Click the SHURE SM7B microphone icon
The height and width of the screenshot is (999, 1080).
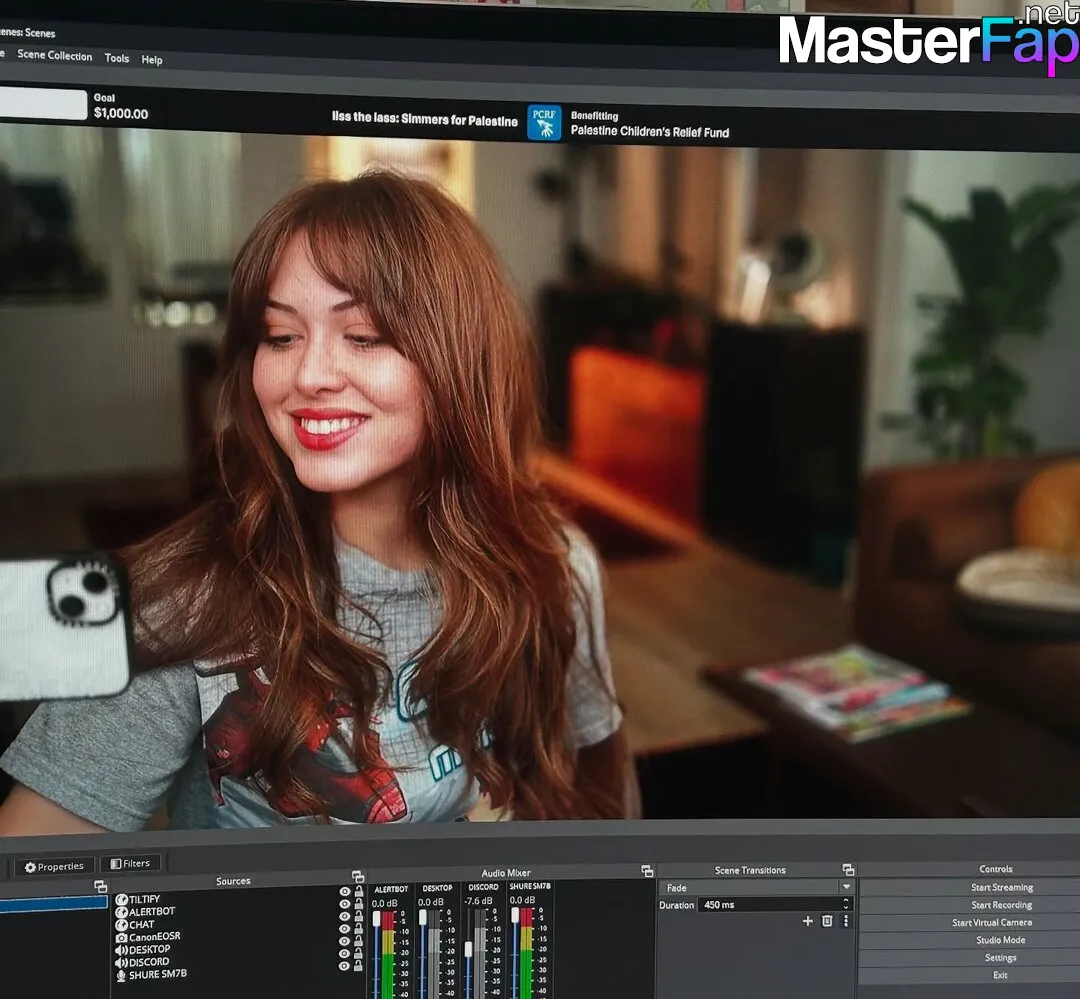[121, 976]
